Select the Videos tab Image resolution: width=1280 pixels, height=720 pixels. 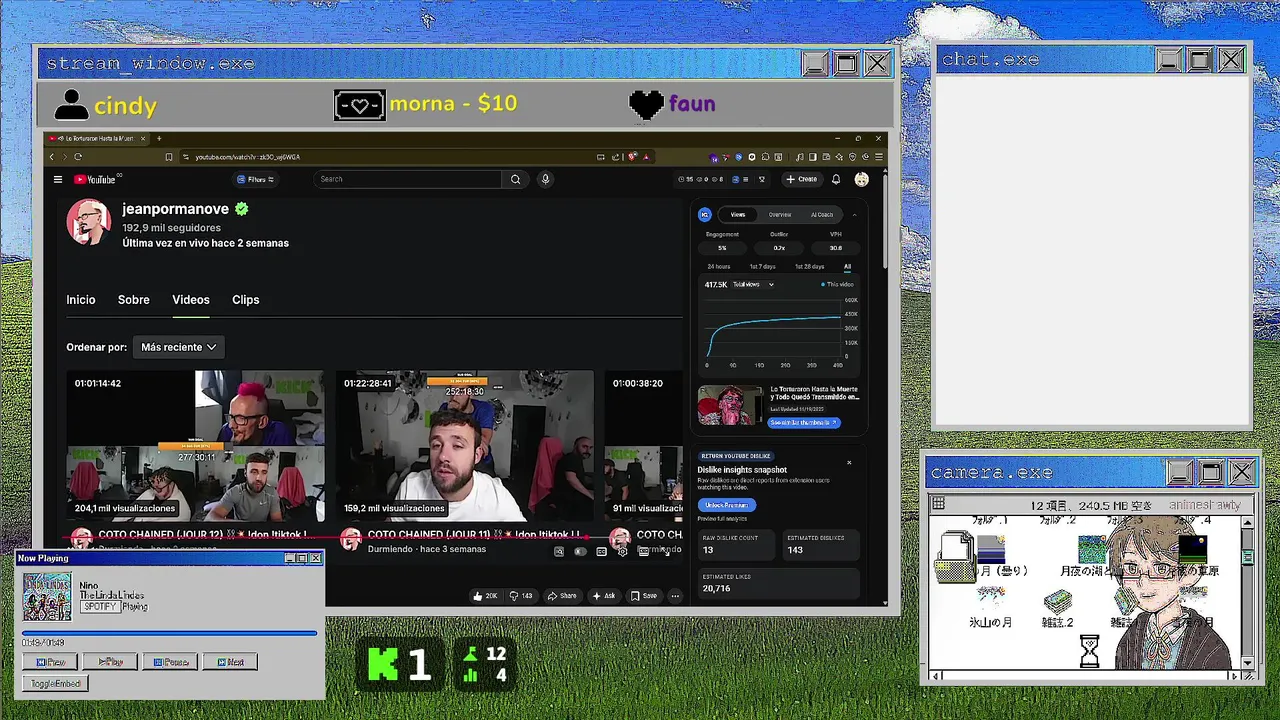tap(191, 300)
